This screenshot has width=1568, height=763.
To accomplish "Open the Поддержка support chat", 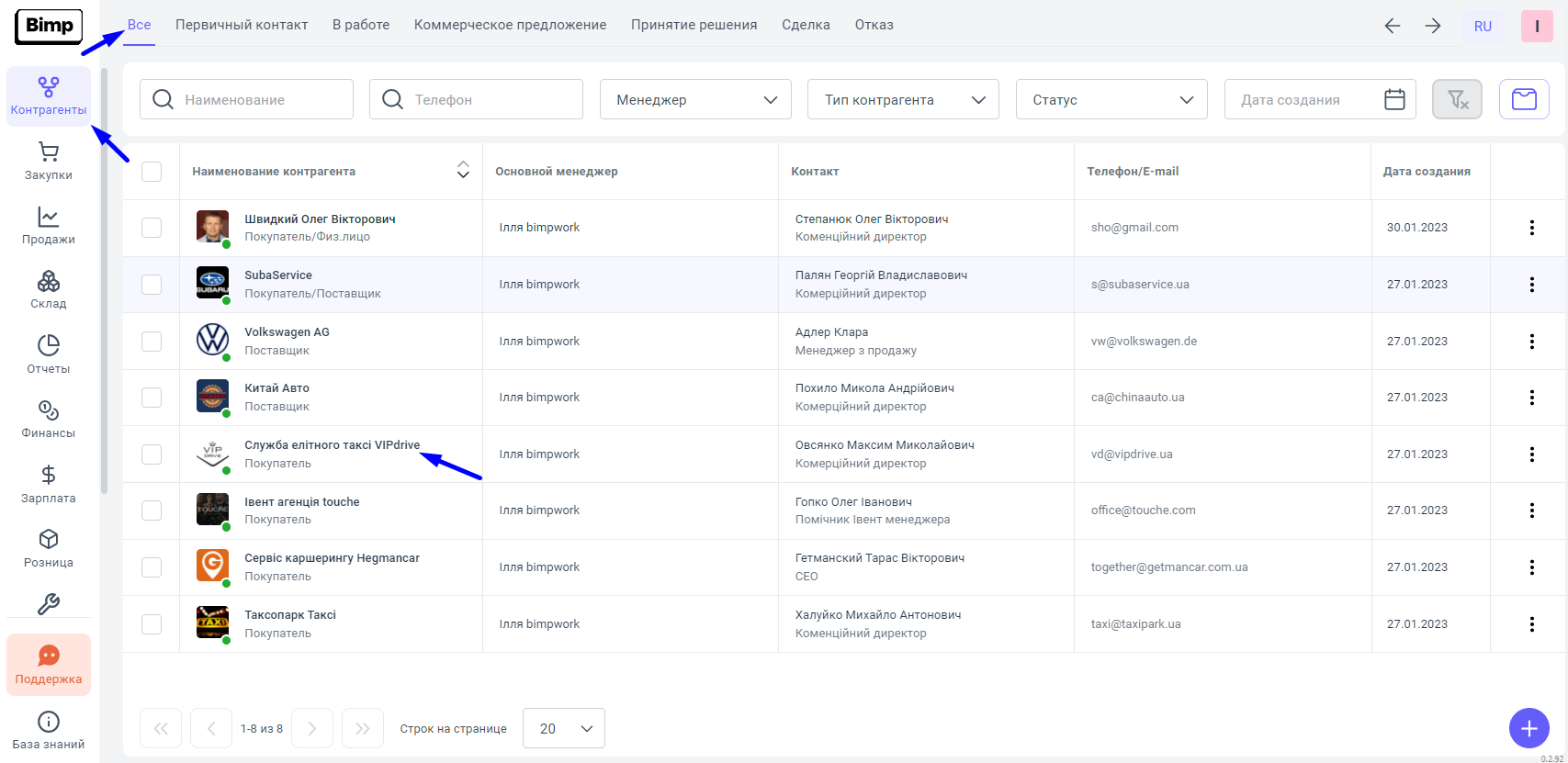I will 49,665.
